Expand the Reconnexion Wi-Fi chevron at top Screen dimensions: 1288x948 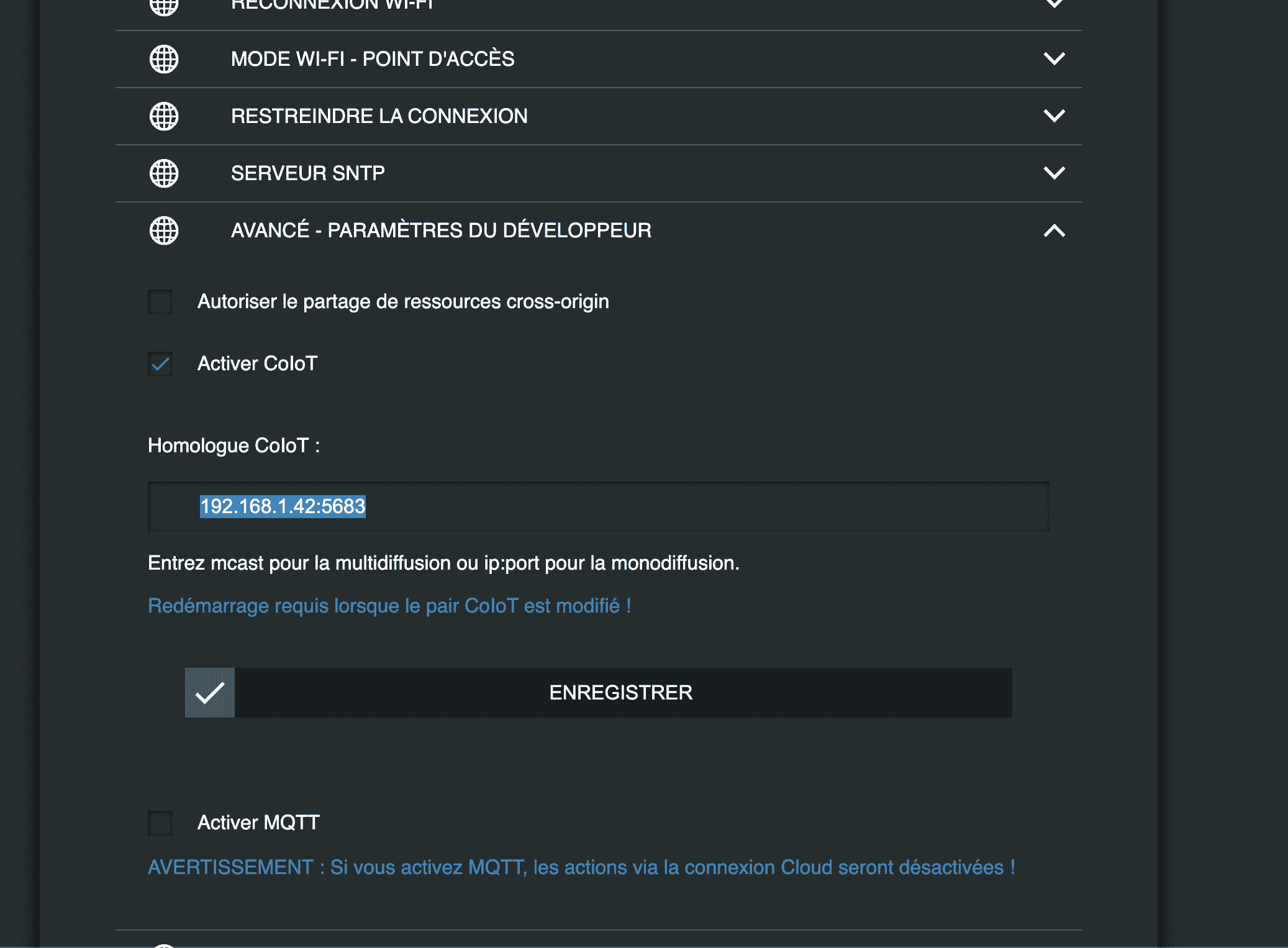(x=1054, y=4)
